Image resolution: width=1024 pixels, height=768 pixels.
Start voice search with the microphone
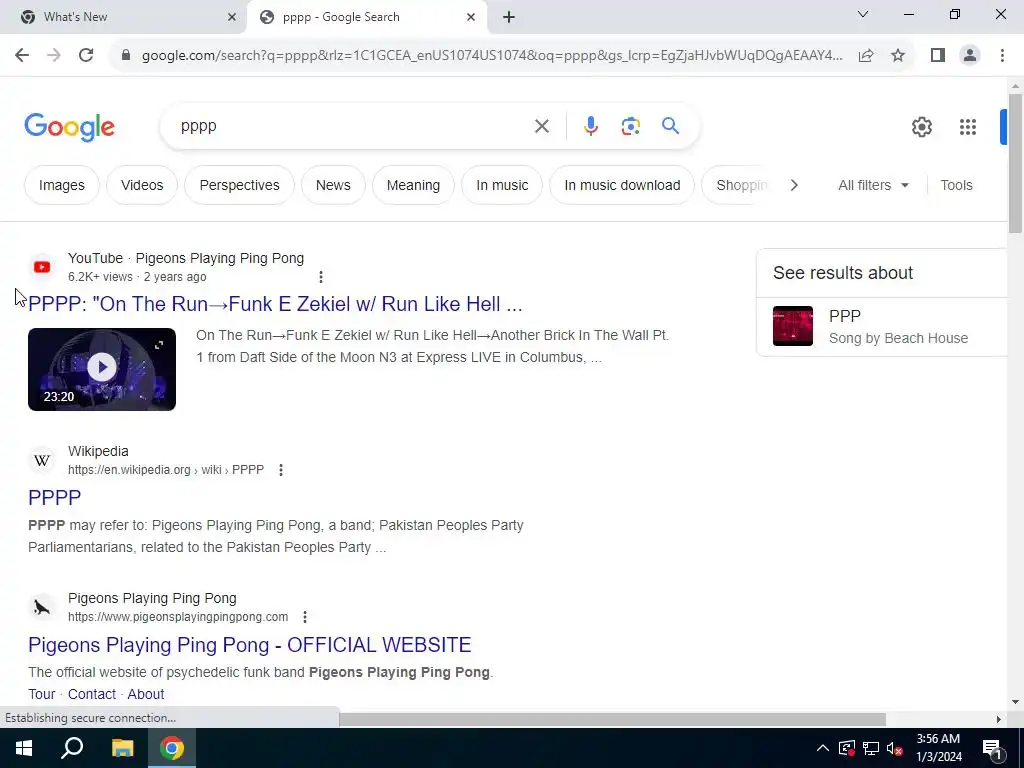point(590,126)
